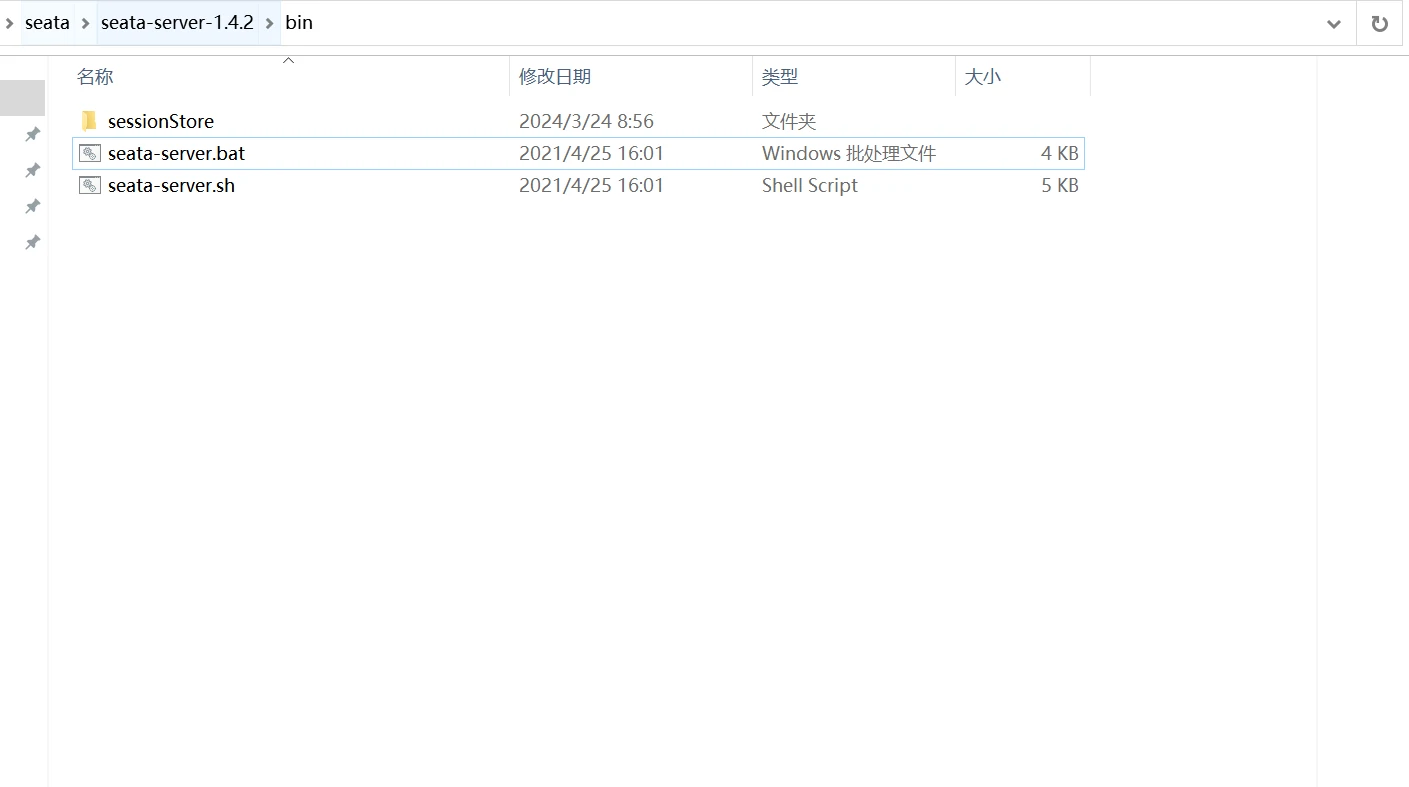
Task: Select the seata-server.sh file name
Action: coord(171,185)
